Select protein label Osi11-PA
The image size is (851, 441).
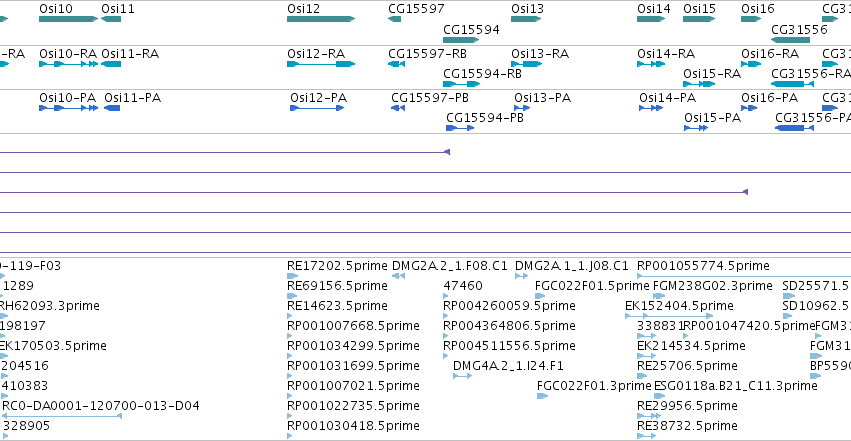pyautogui.click(x=132, y=98)
